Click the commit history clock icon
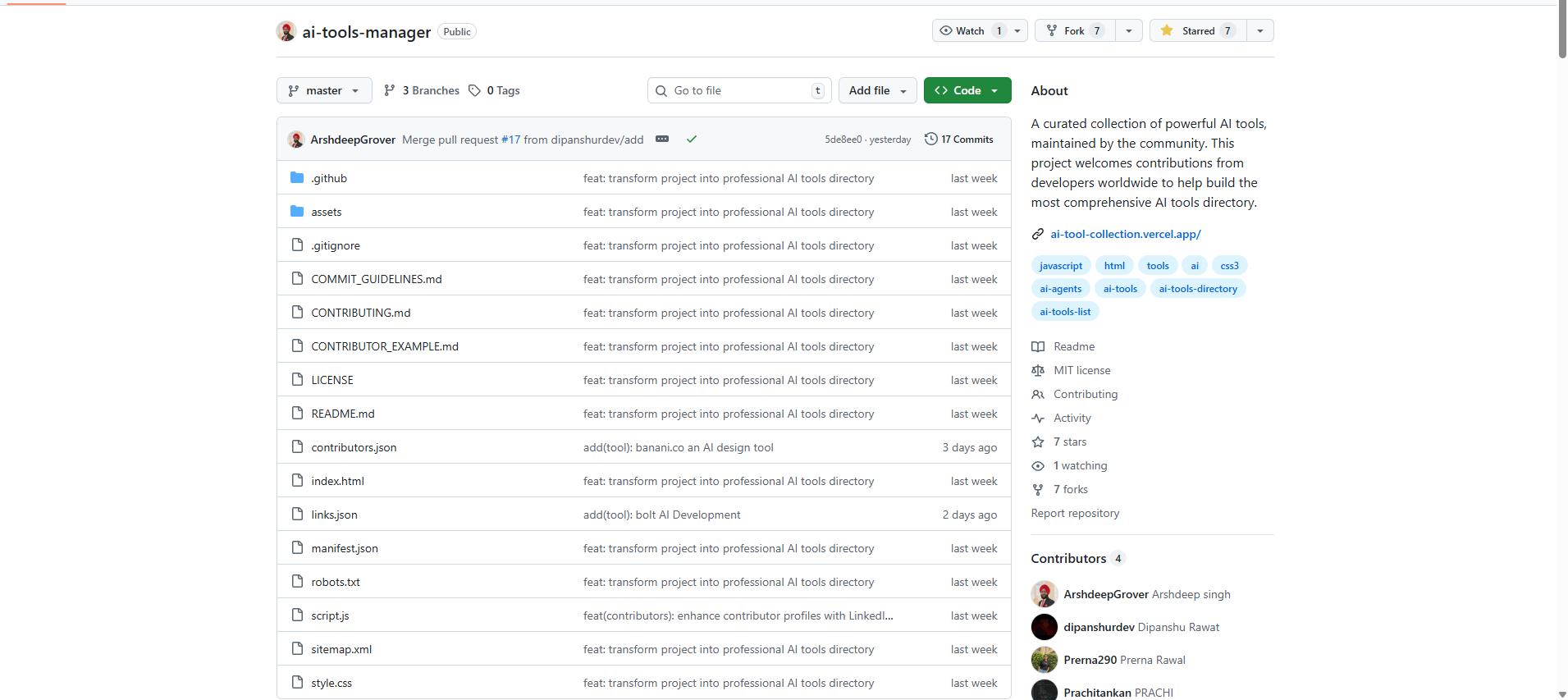The image size is (1568, 700). 930,139
